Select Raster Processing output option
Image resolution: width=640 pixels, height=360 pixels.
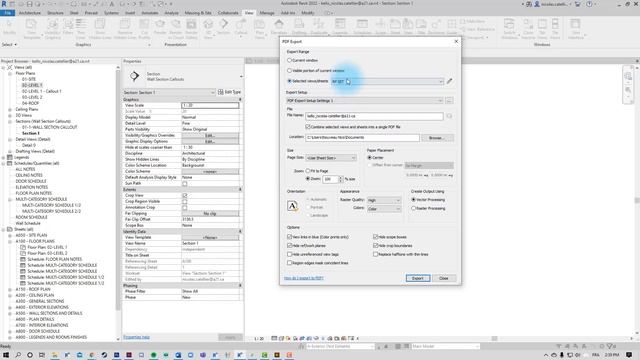[x=413, y=209]
